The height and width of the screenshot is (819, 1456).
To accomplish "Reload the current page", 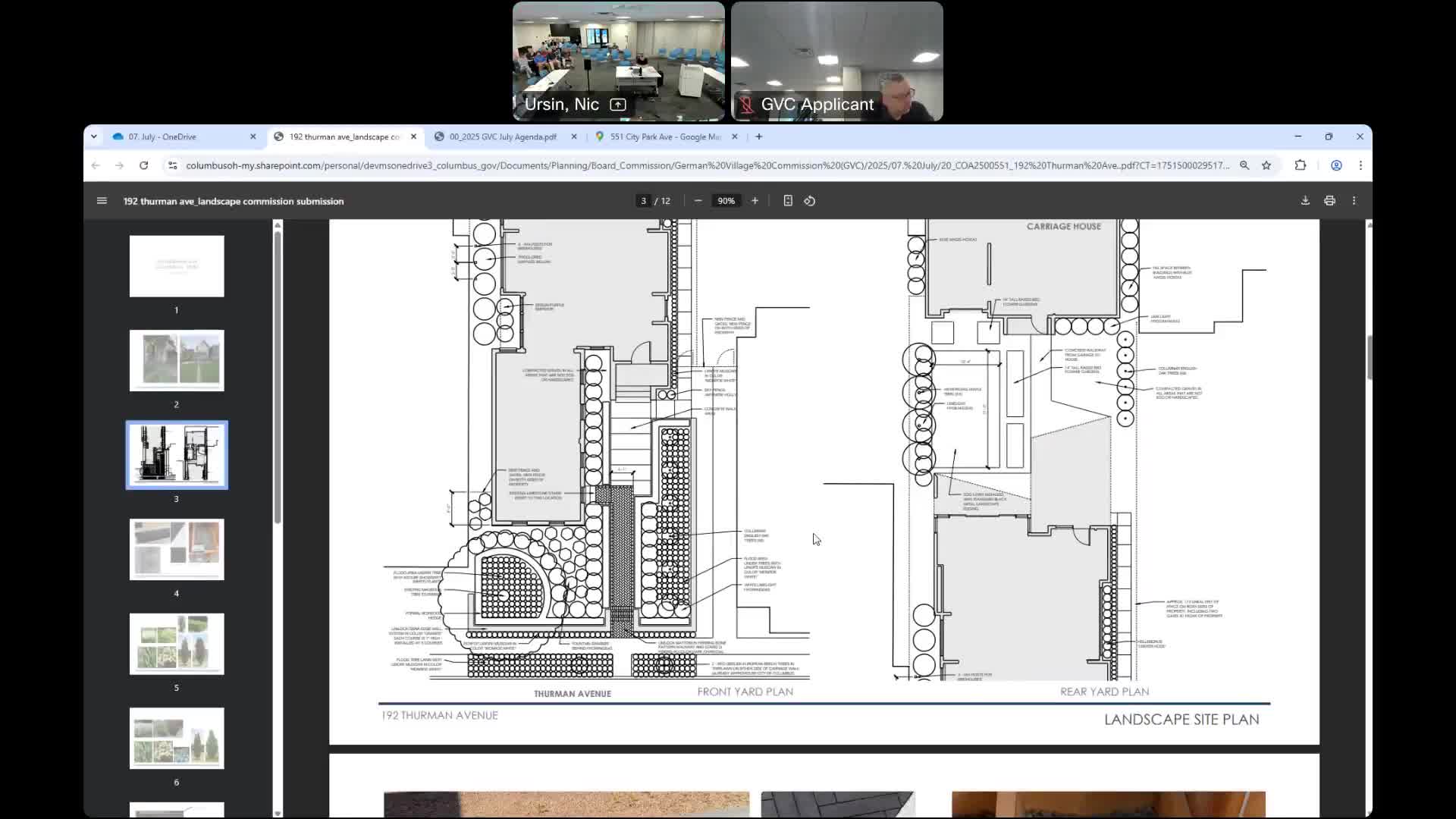I will coord(143,165).
